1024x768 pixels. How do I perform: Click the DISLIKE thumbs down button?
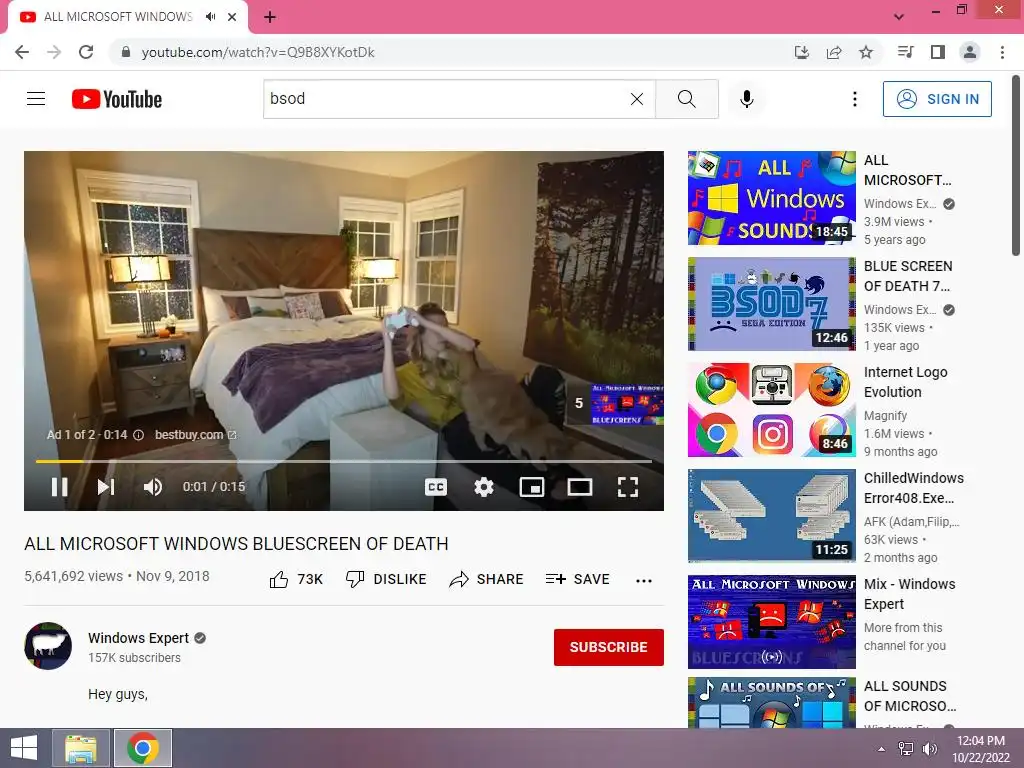click(x=386, y=579)
